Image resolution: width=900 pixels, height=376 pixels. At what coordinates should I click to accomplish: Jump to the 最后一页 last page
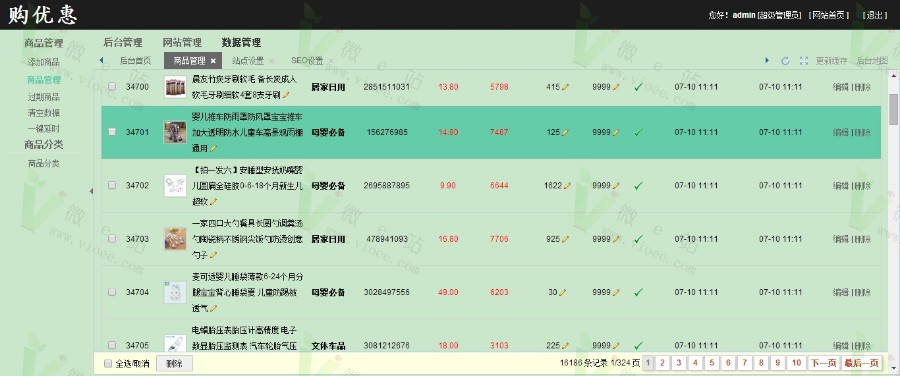pos(861,363)
